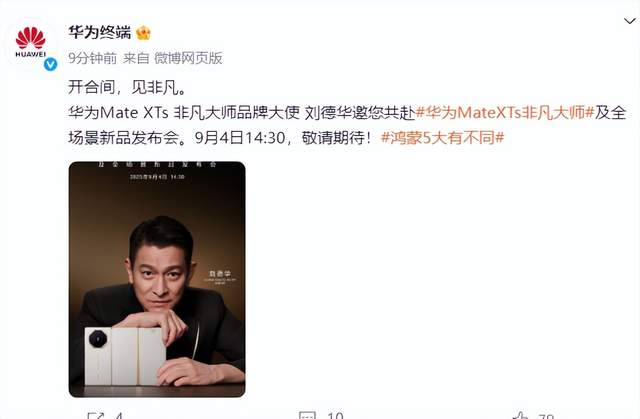Expand the post options chevron
The height and width of the screenshot is (419, 640).
630,20
